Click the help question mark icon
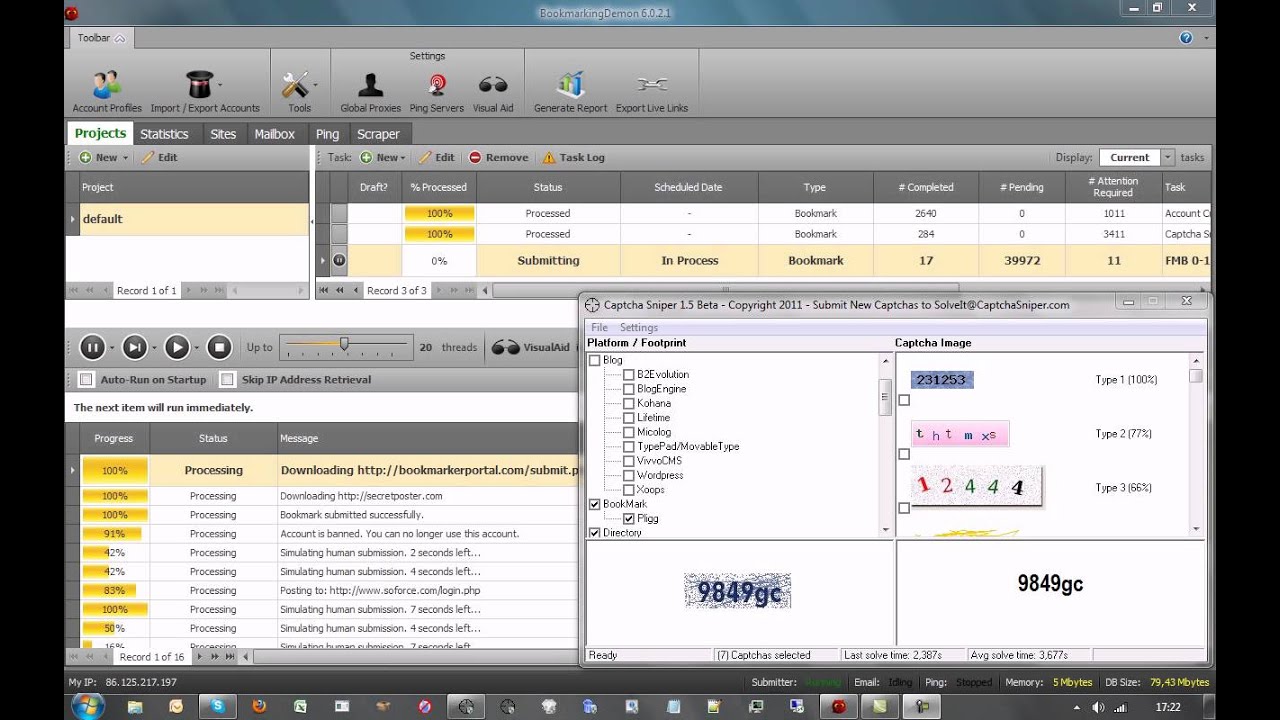1280x720 pixels. click(x=1186, y=38)
